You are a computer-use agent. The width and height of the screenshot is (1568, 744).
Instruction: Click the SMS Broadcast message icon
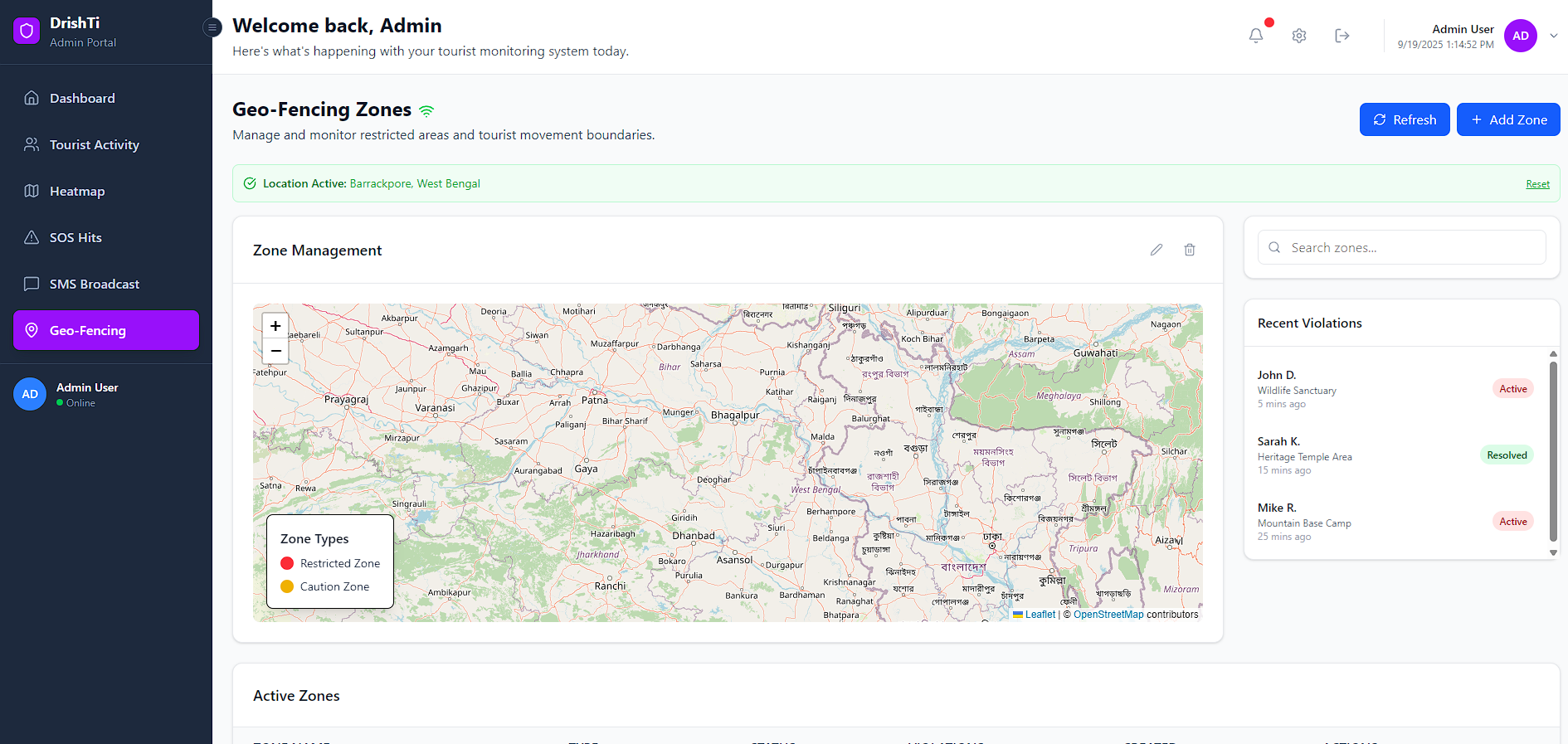coord(32,284)
